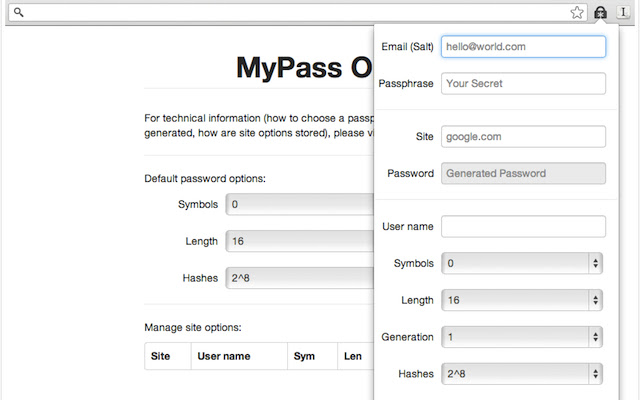Select the Generated Password field
The width and height of the screenshot is (640, 400).
(523, 173)
